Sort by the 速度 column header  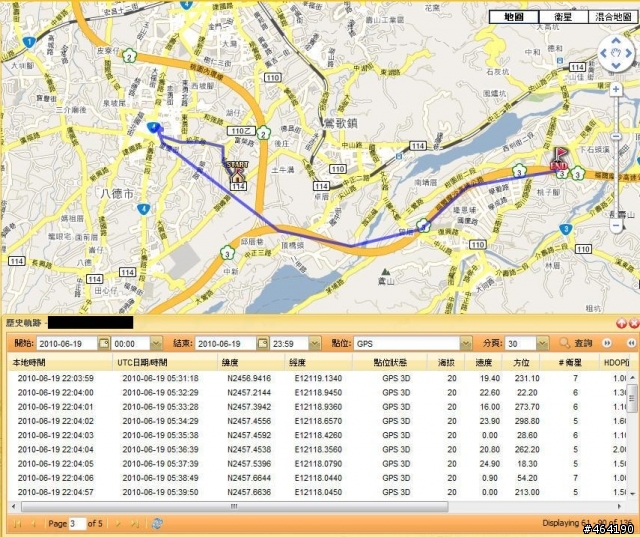click(483, 362)
